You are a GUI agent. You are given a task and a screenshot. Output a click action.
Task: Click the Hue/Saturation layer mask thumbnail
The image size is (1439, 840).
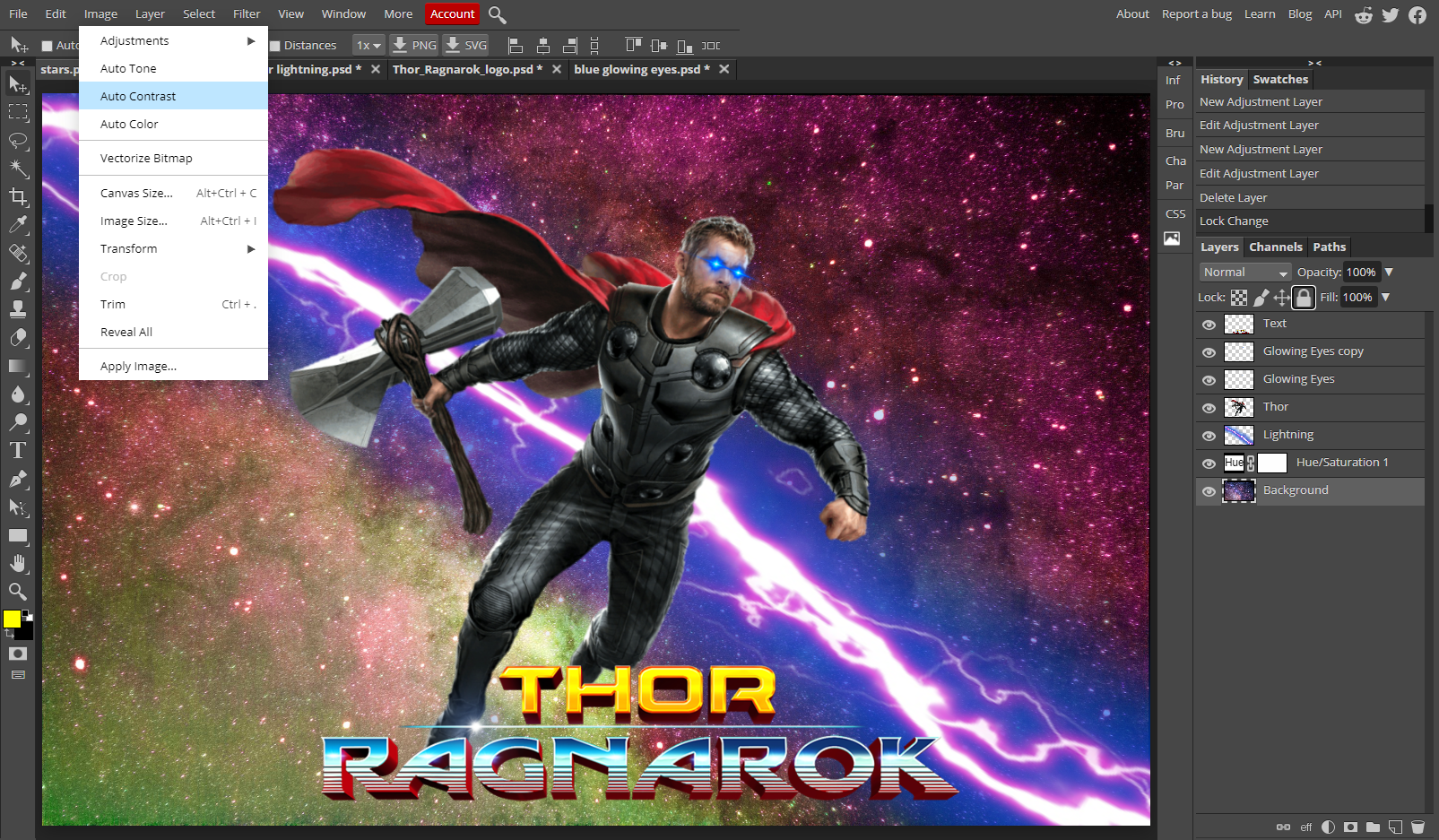click(1272, 463)
